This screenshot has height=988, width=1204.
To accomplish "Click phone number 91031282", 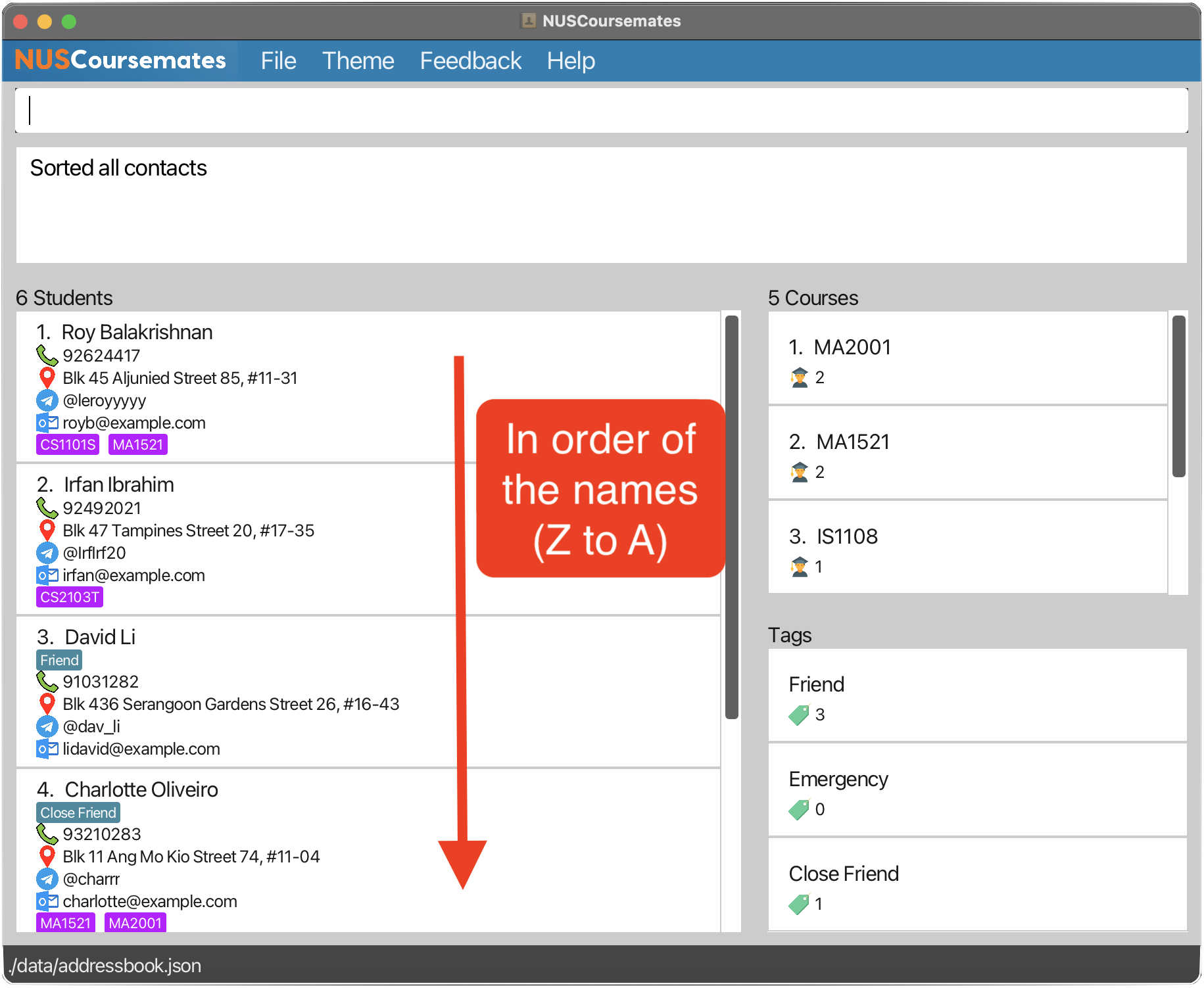I will [101, 682].
